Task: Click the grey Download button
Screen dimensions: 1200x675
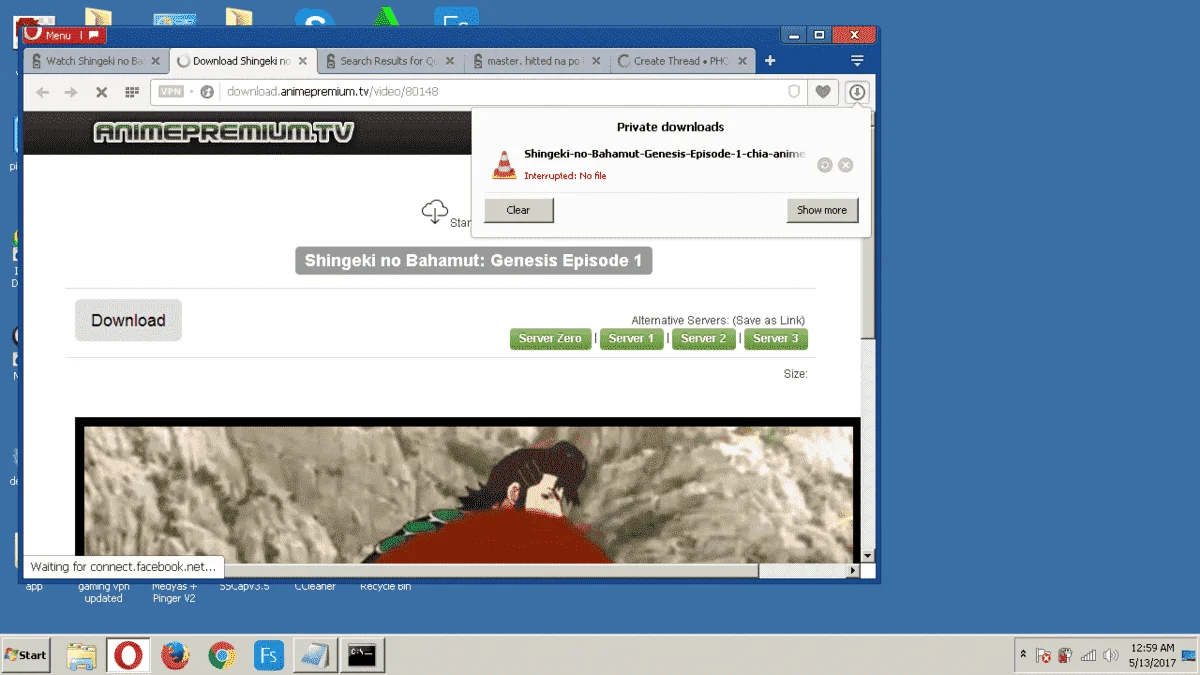Action: coord(128,320)
